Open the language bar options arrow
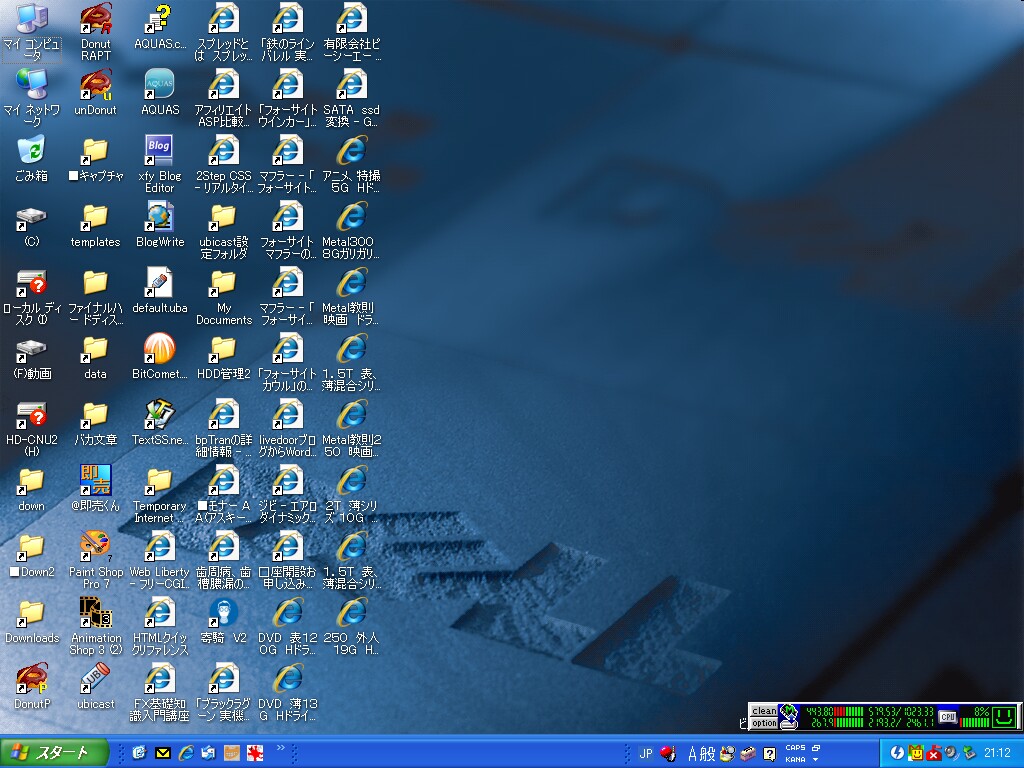The height and width of the screenshot is (768, 1024). (x=815, y=760)
